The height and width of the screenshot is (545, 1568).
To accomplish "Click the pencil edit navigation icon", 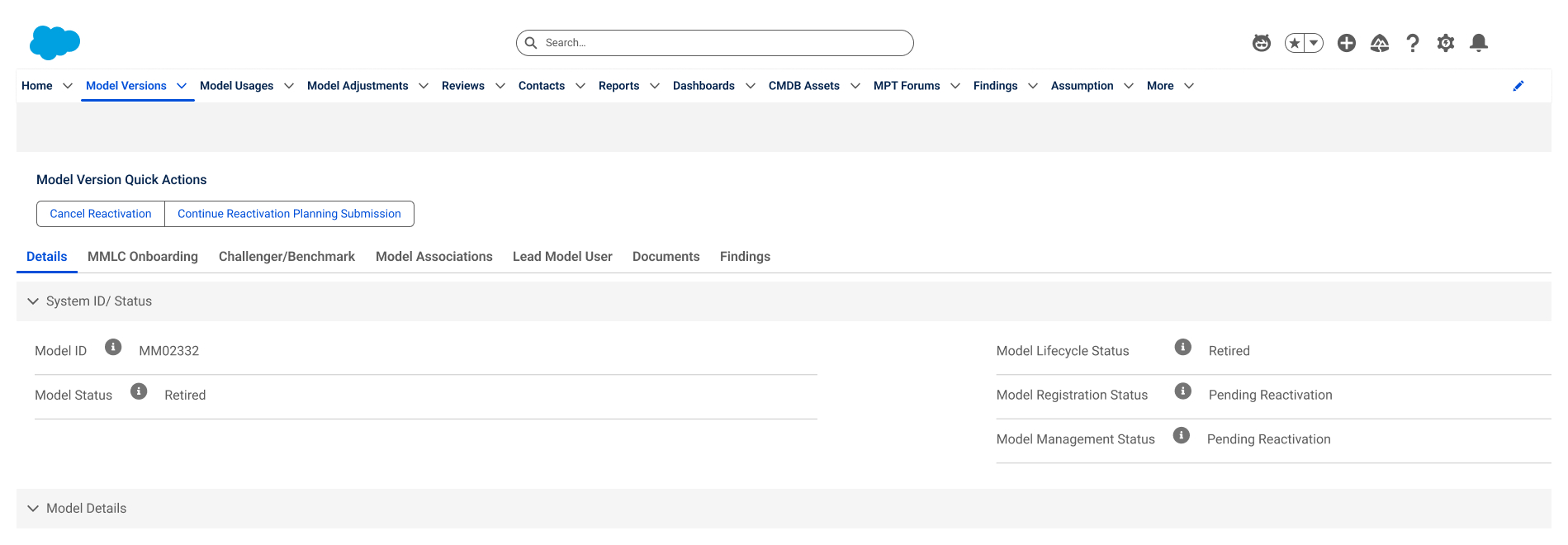I will [x=1518, y=86].
